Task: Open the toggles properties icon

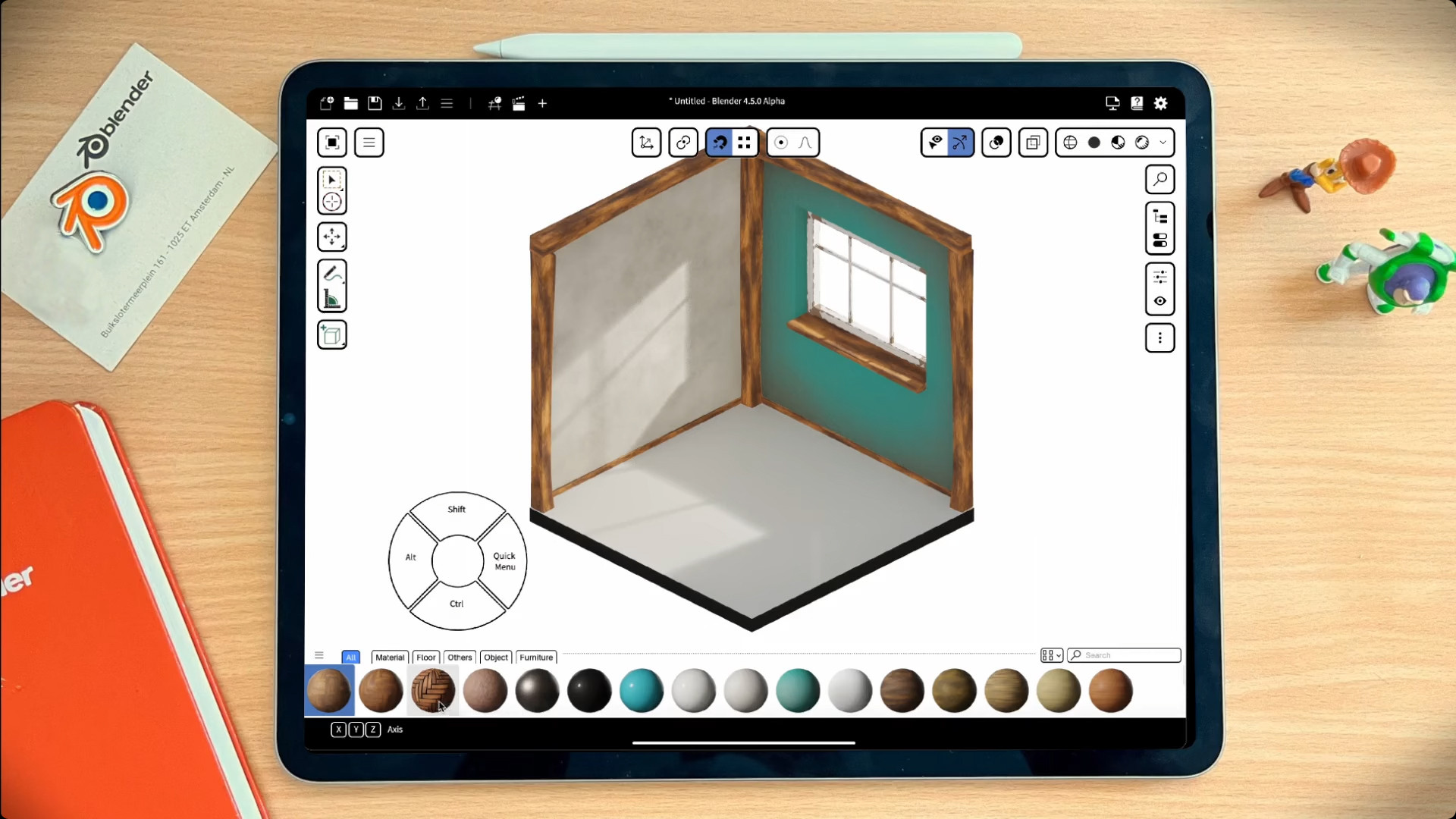Action: (1160, 240)
